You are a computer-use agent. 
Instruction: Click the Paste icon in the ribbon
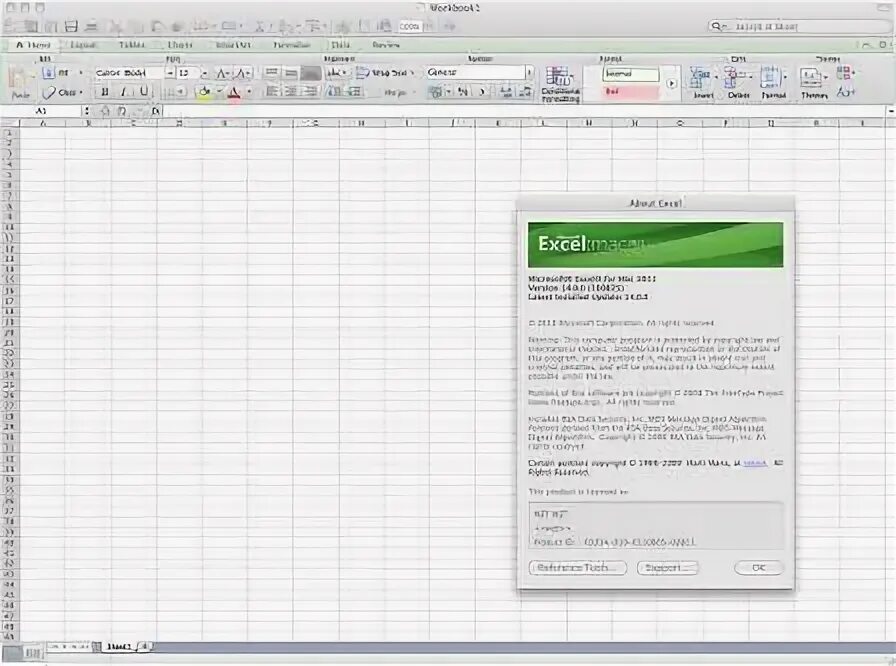click(21, 83)
